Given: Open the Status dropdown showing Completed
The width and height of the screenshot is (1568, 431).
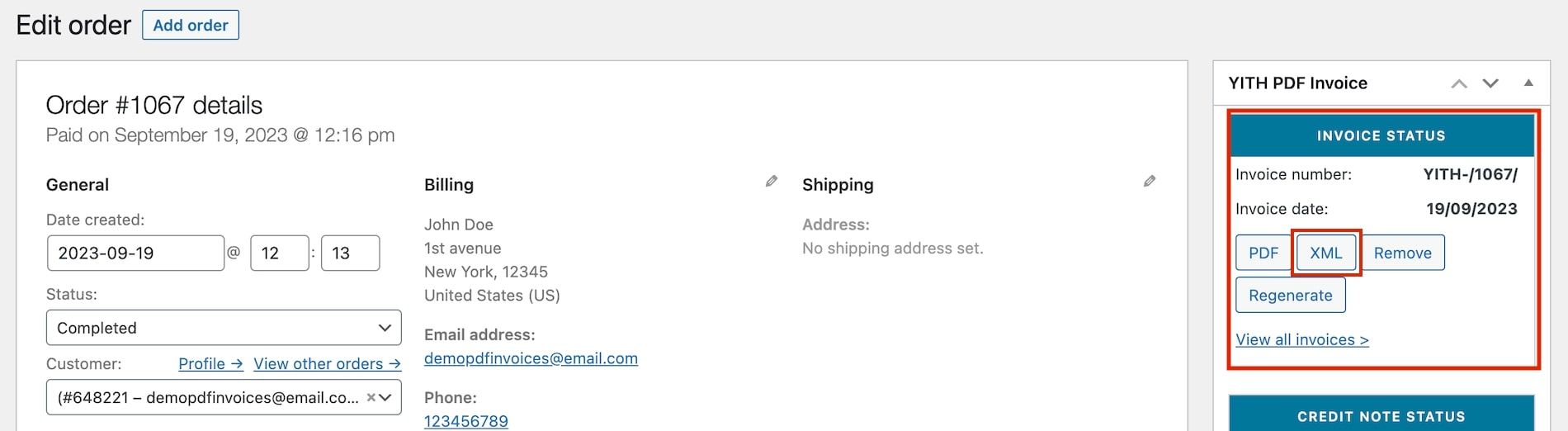Looking at the screenshot, I should [x=224, y=328].
